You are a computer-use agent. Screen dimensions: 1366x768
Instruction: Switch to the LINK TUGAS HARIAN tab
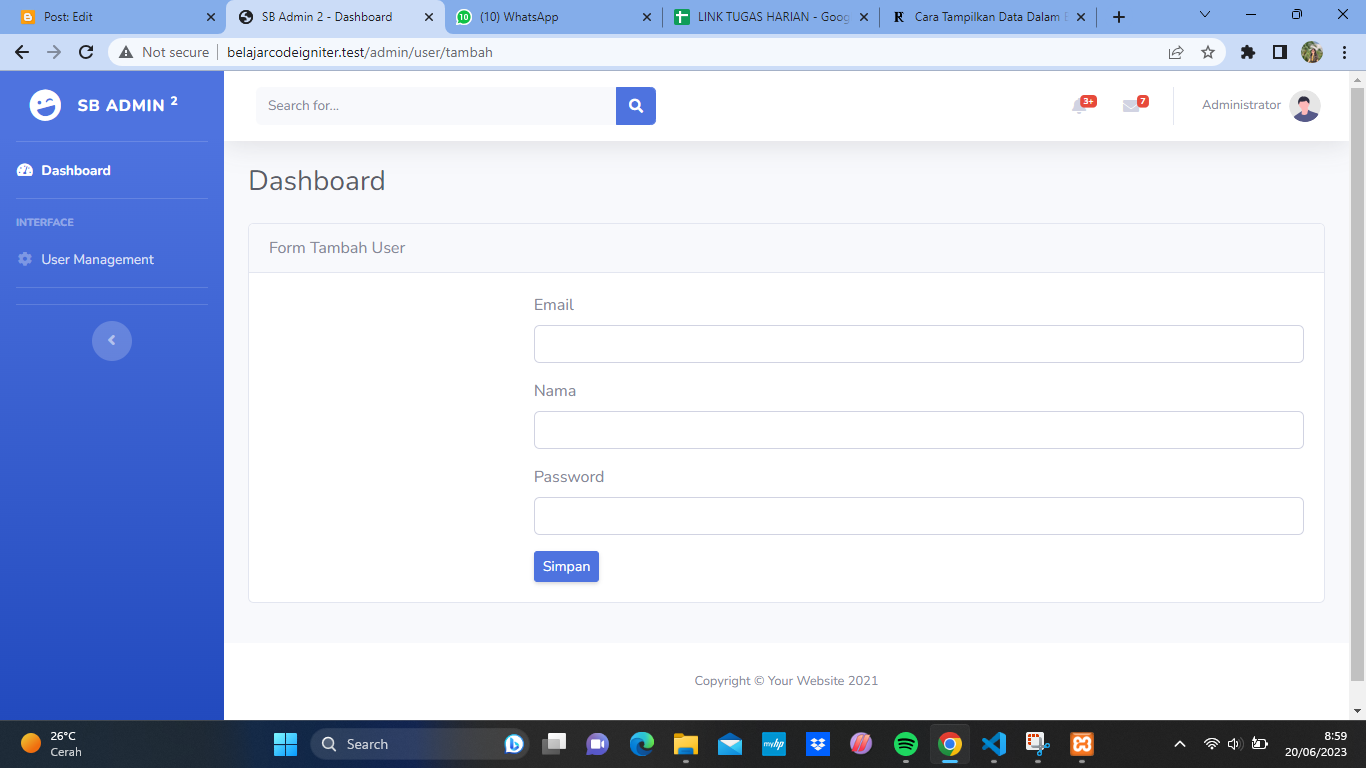pyautogui.click(x=773, y=17)
